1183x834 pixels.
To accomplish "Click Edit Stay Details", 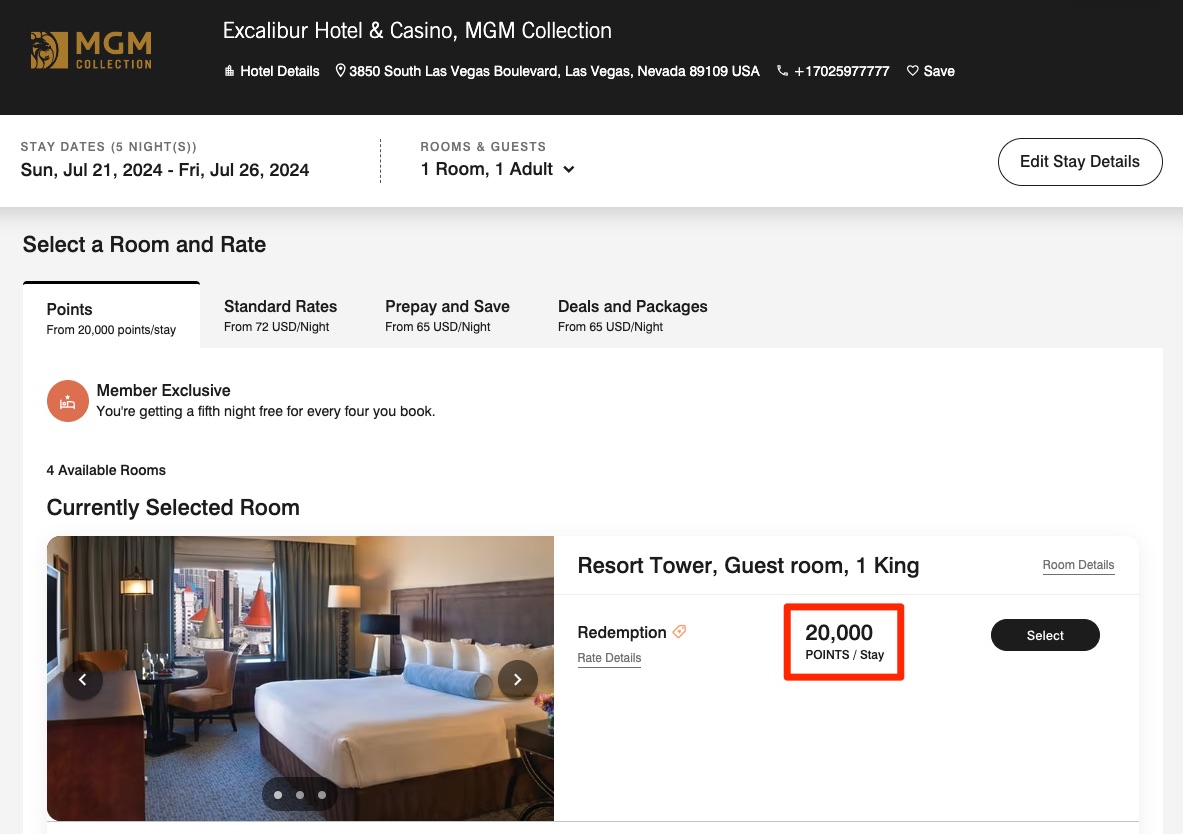I will [1080, 161].
